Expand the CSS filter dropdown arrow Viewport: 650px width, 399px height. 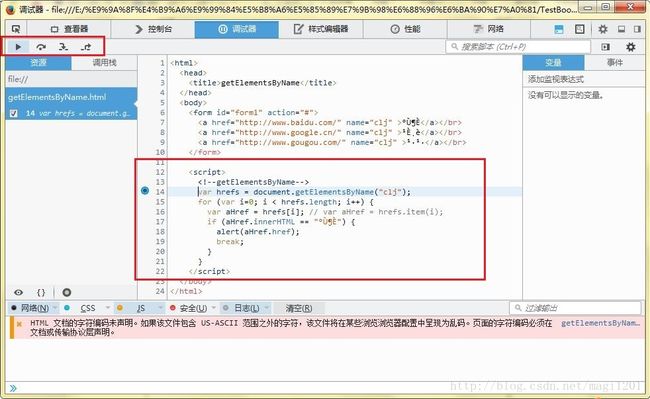click(108, 308)
